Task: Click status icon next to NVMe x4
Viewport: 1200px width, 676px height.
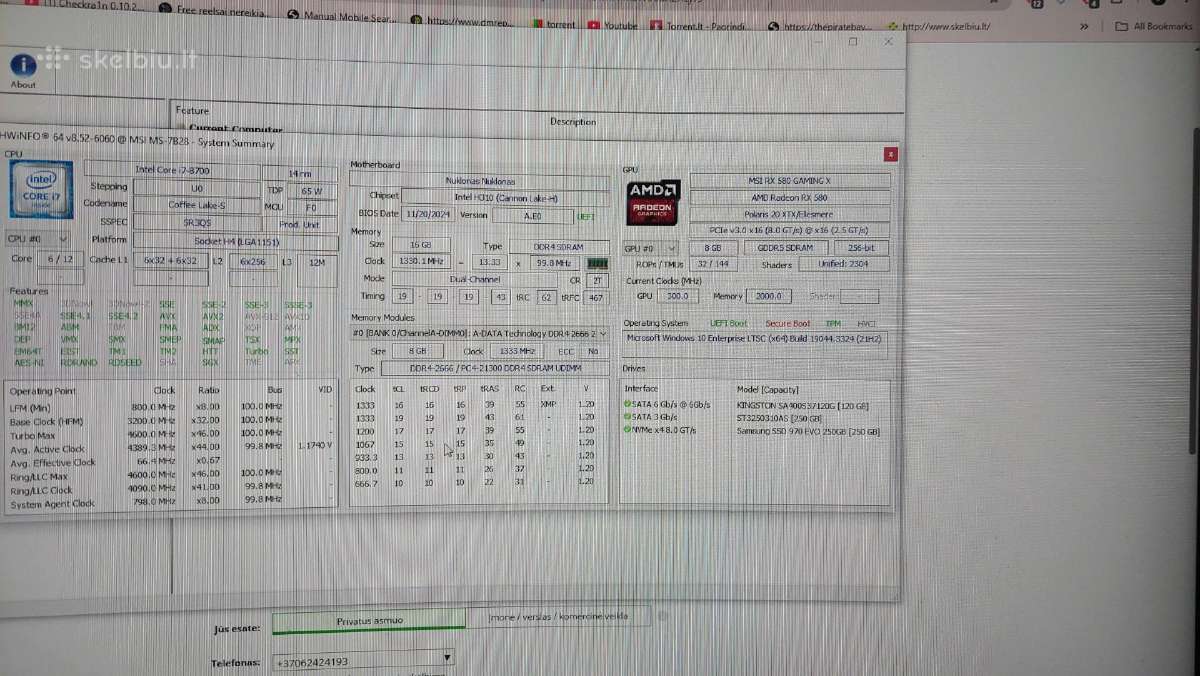Action: click(627, 431)
